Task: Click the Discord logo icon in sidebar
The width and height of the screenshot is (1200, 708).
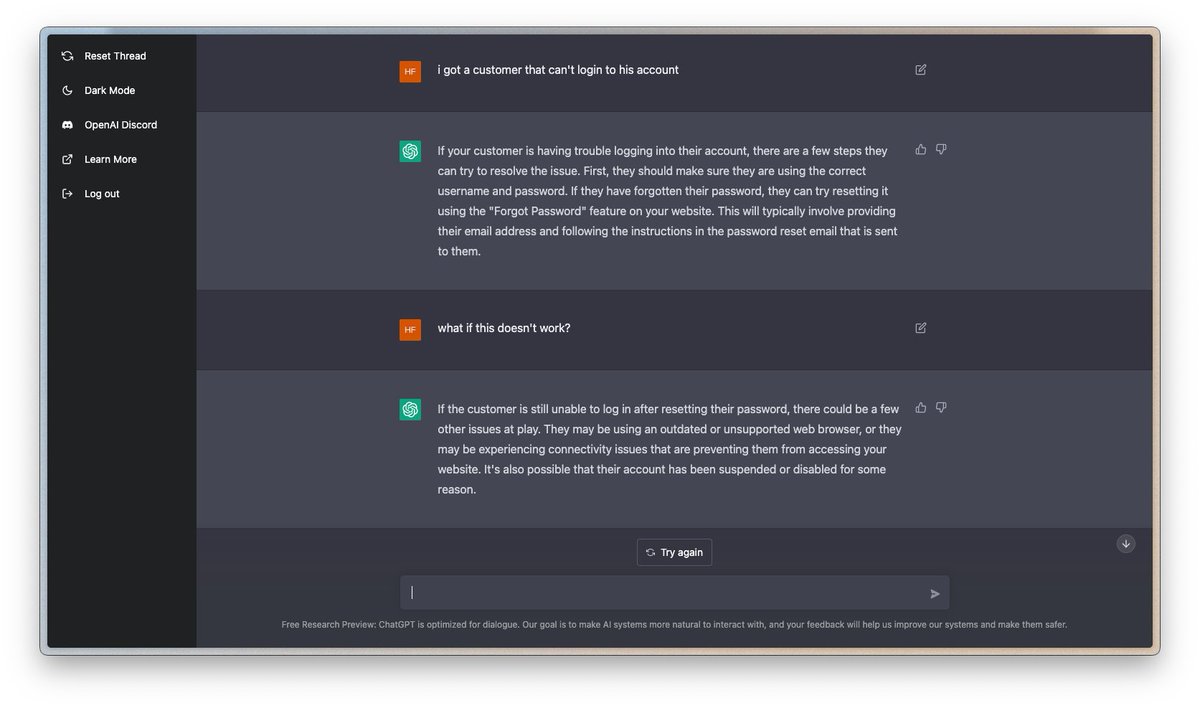Action: tap(67, 125)
